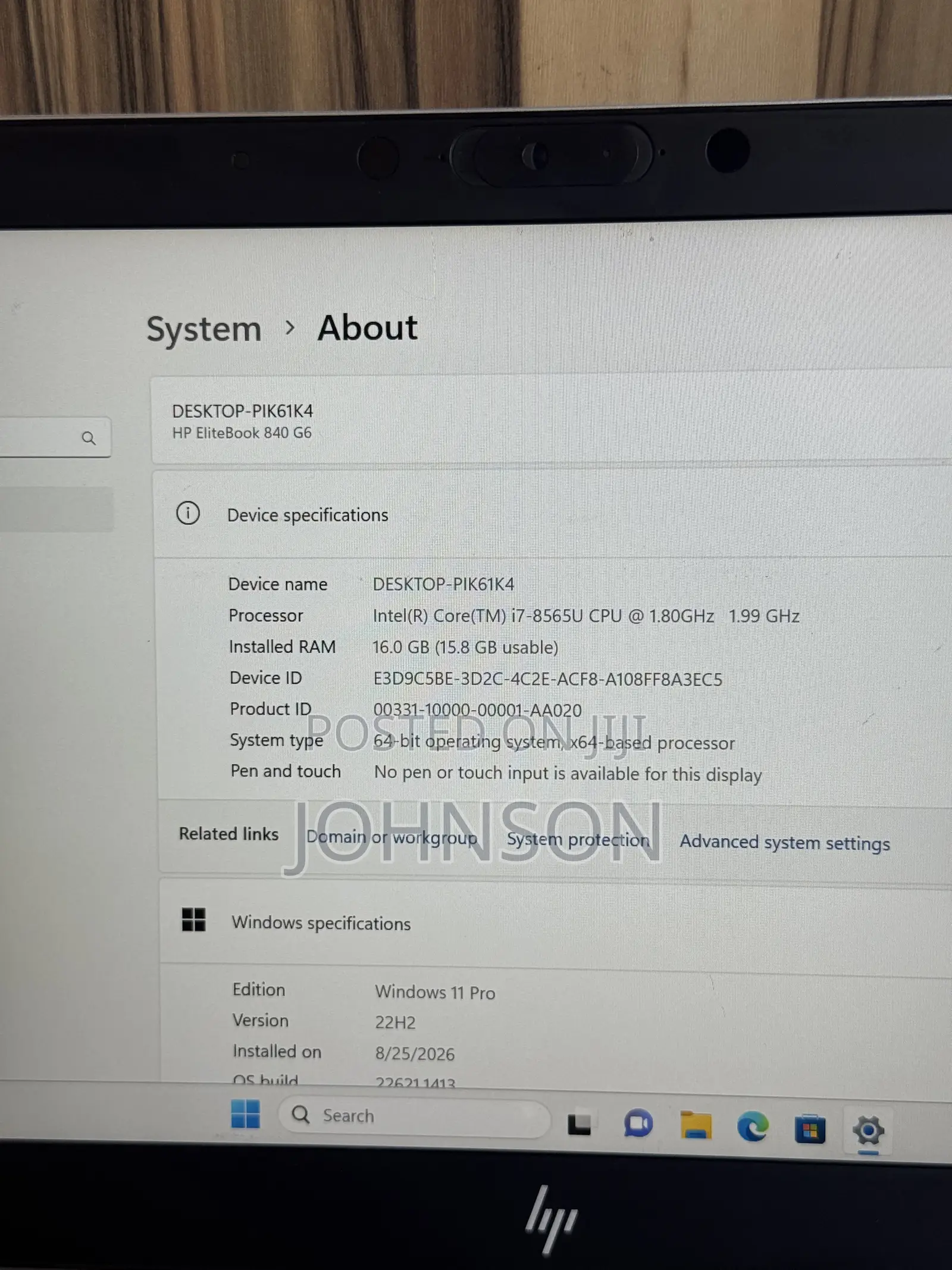
Task: Click the About page heading
Action: [x=368, y=328]
